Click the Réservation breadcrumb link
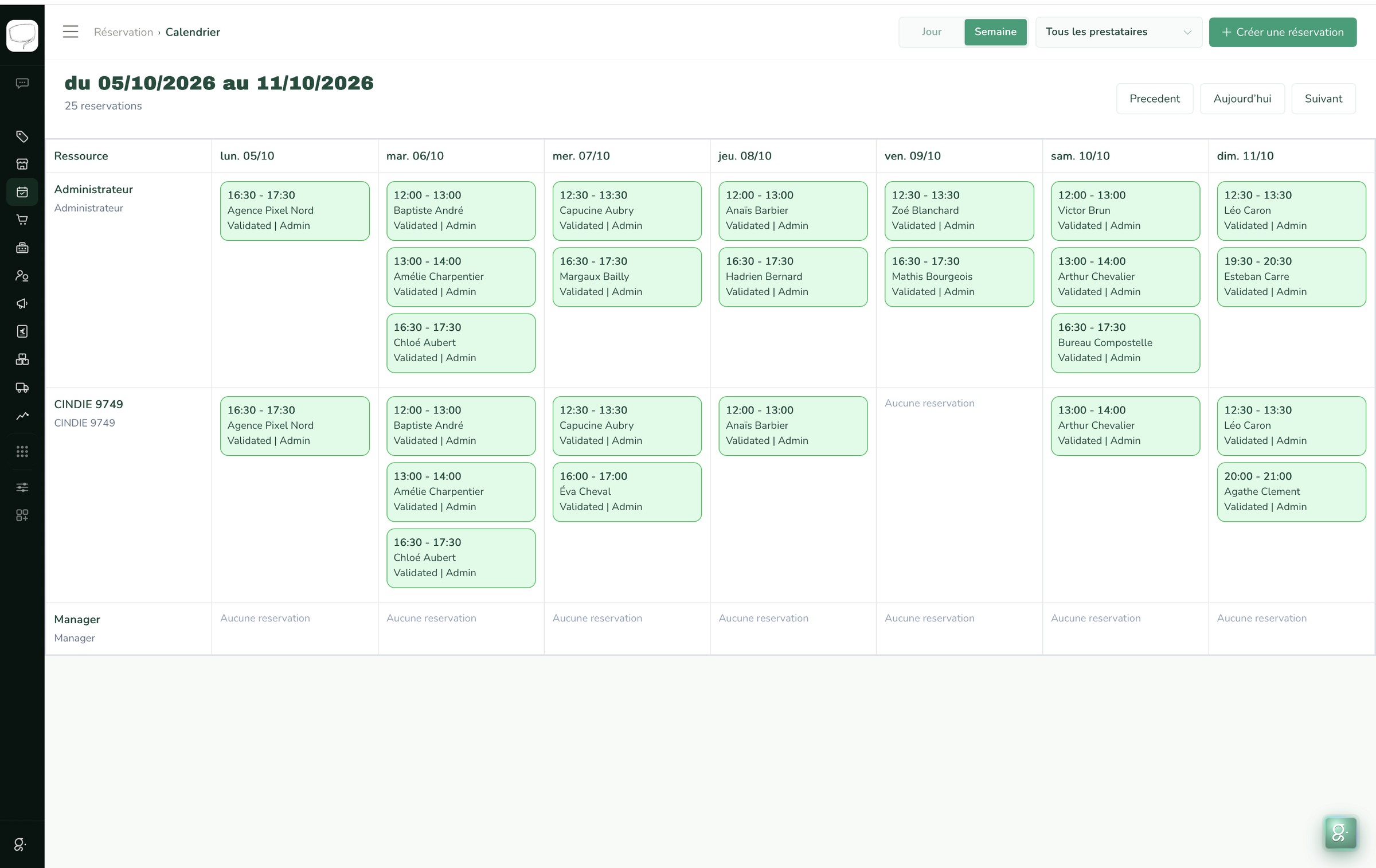 point(123,32)
